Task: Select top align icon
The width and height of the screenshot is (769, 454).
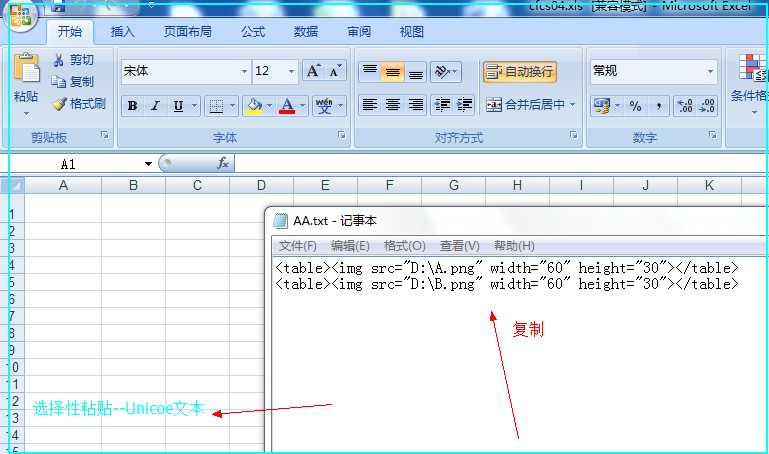Action: point(370,72)
